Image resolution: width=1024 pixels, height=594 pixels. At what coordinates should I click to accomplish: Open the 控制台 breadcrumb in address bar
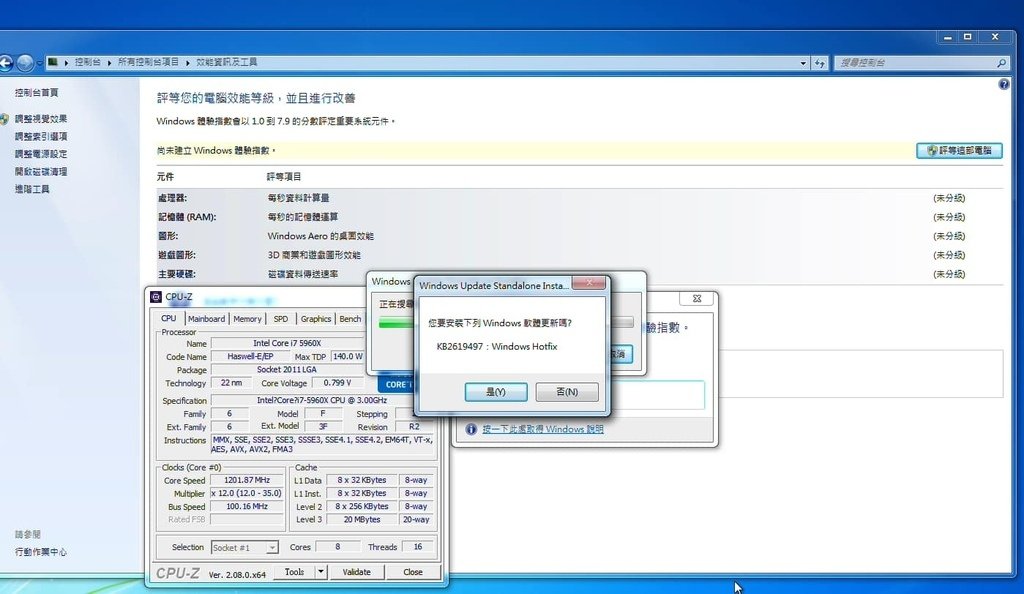[x=88, y=62]
